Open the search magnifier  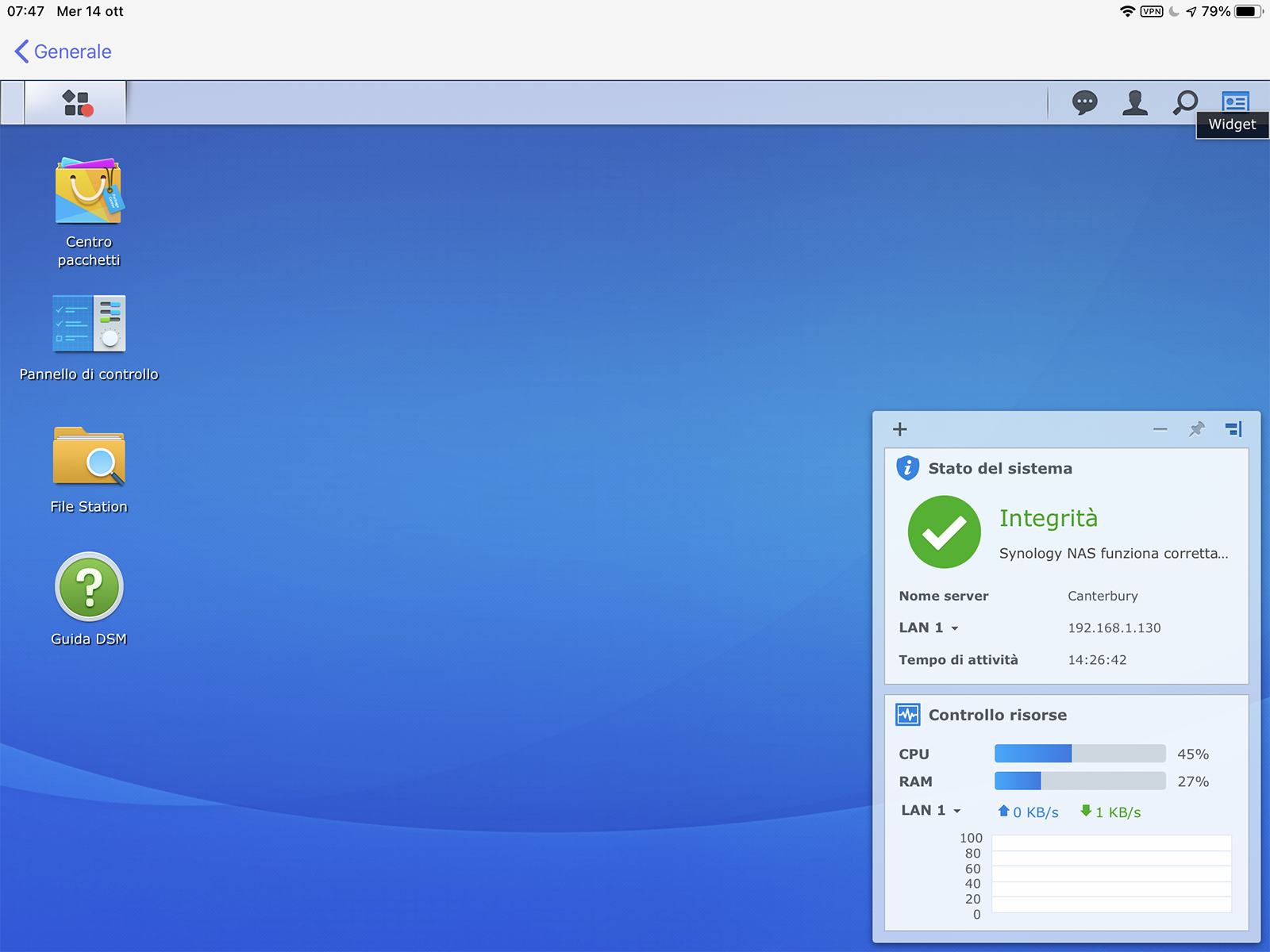pos(1185,102)
